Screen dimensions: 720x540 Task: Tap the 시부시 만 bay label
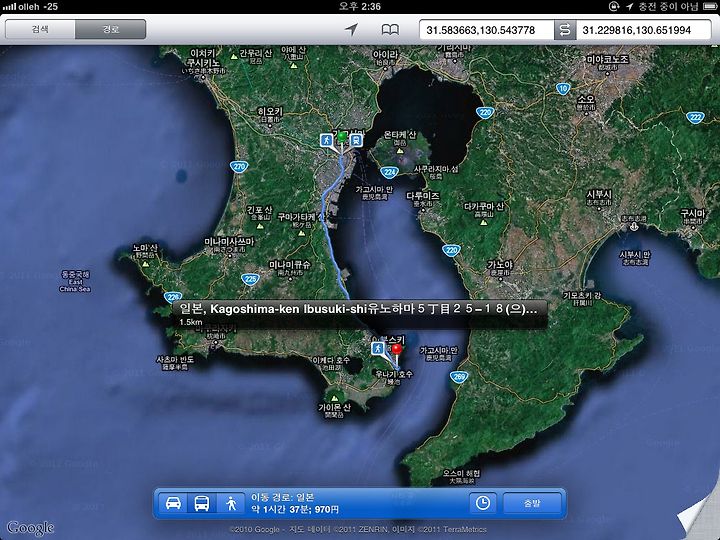[x=635, y=258]
